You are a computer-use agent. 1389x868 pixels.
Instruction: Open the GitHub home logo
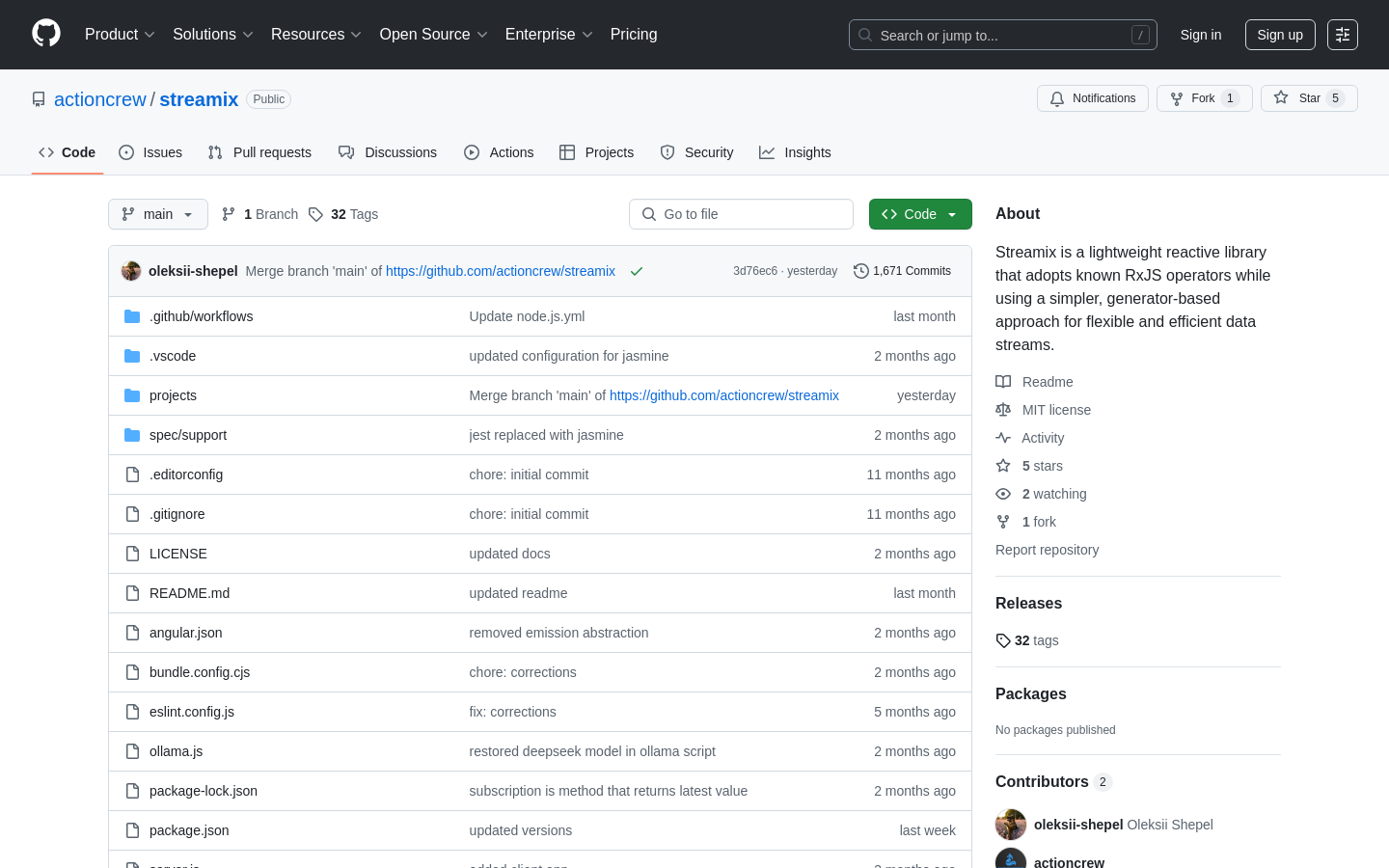[x=46, y=34]
